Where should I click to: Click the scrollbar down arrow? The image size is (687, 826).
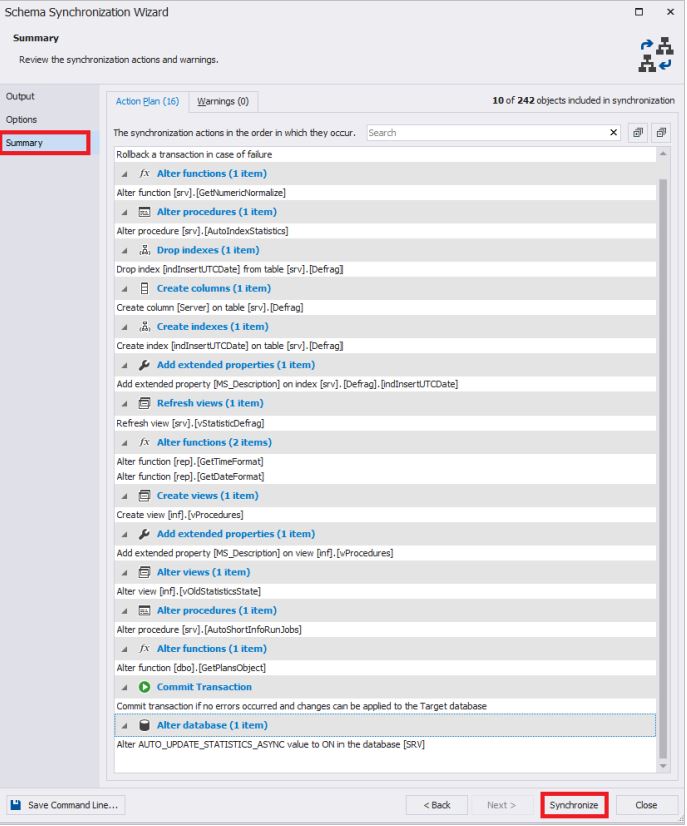[663, 766]
